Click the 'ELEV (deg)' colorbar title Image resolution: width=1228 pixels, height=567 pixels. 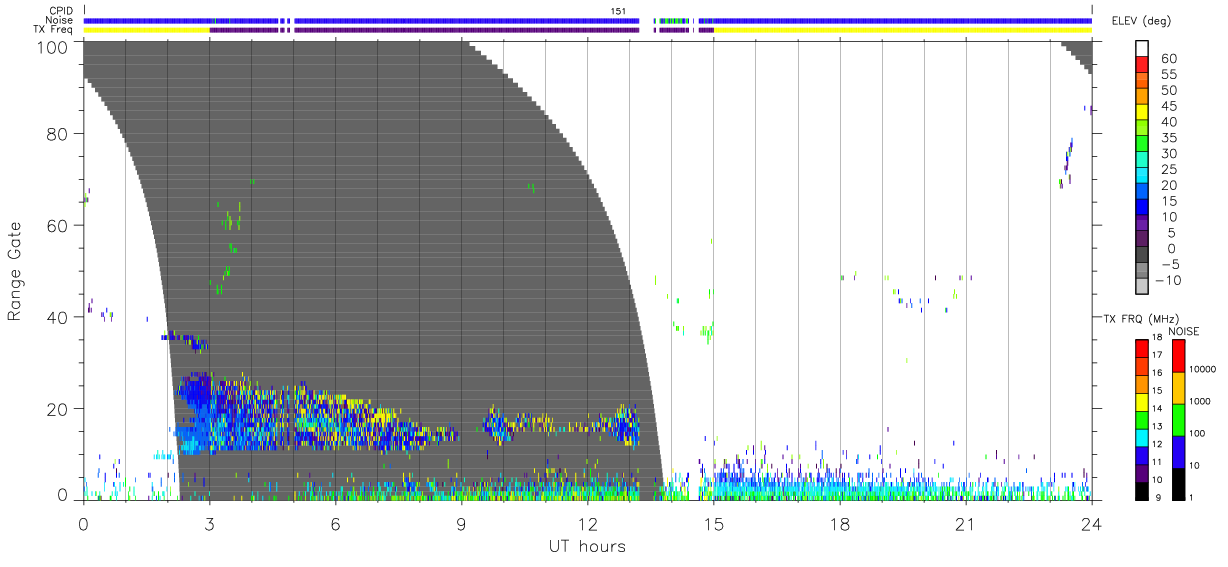point(1140,20)
